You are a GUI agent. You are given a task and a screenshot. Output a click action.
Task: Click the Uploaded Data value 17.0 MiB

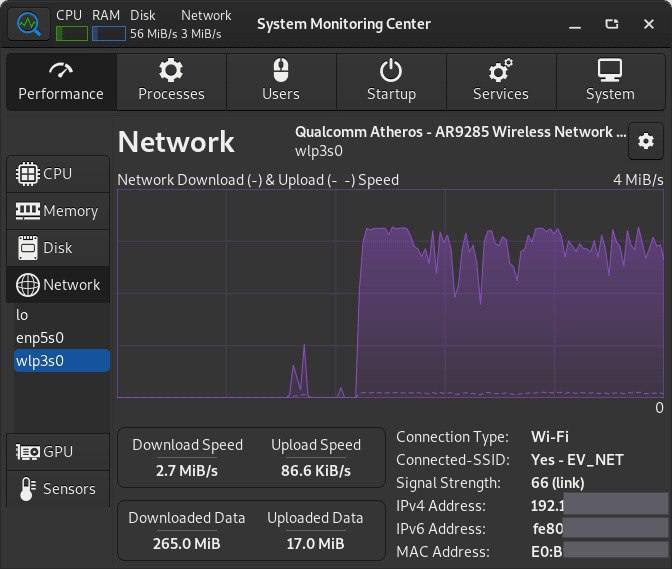coord(315,544)
